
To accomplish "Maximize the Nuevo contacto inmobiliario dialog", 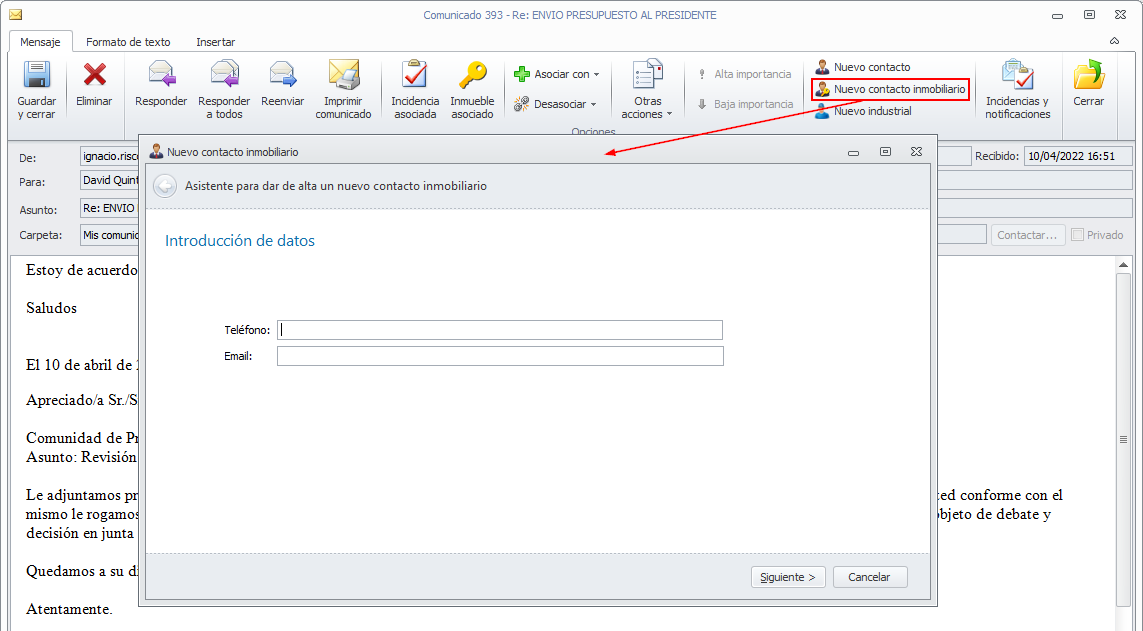I will click(x=885, y=152).
